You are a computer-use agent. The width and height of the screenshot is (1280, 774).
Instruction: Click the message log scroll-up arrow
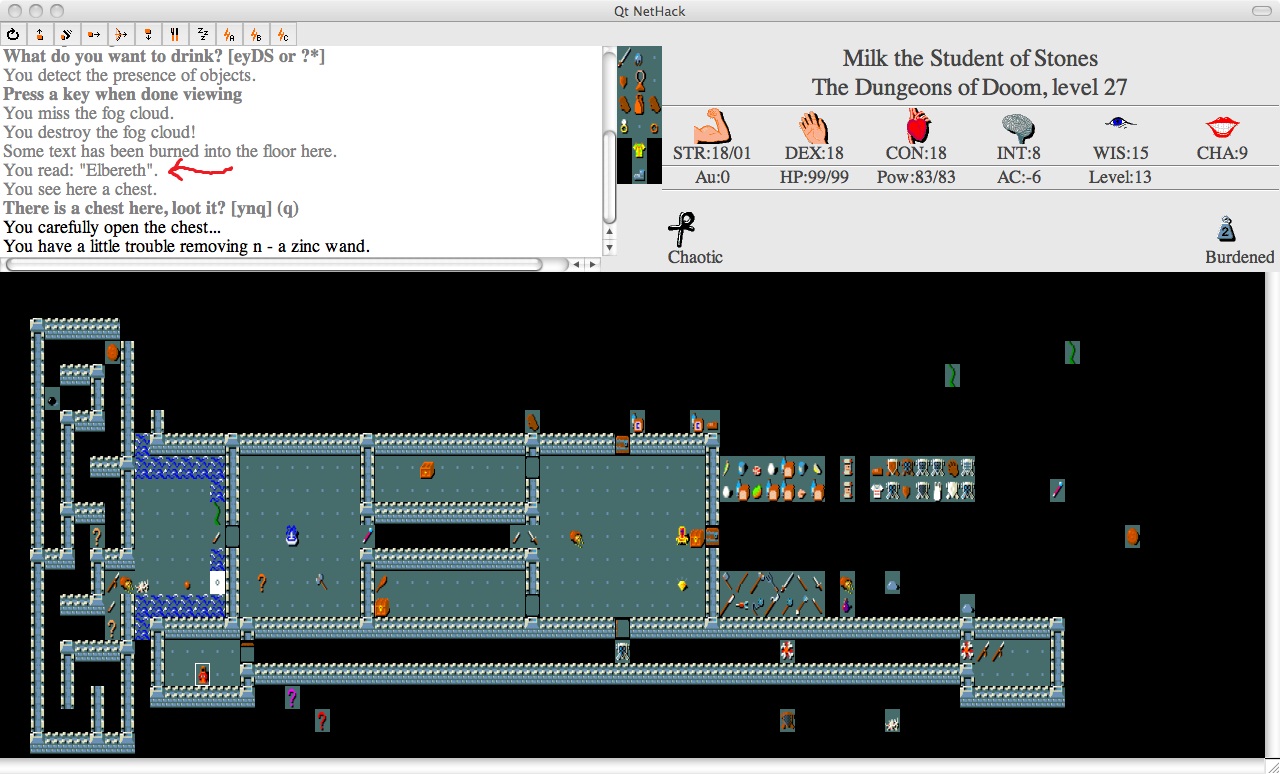(610, 233)
